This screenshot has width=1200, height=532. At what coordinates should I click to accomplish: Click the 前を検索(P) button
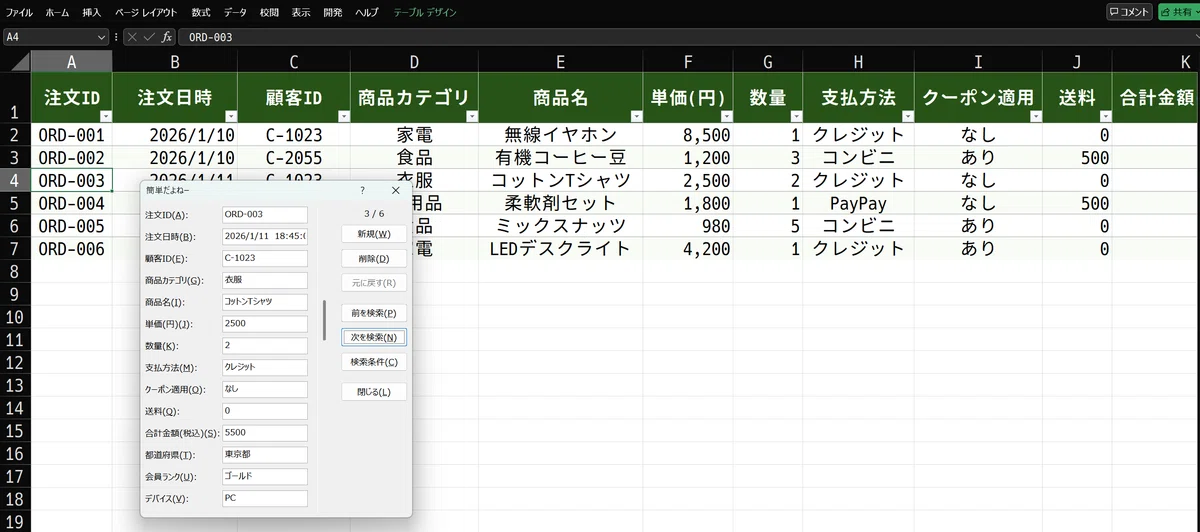tap(374, 313)
